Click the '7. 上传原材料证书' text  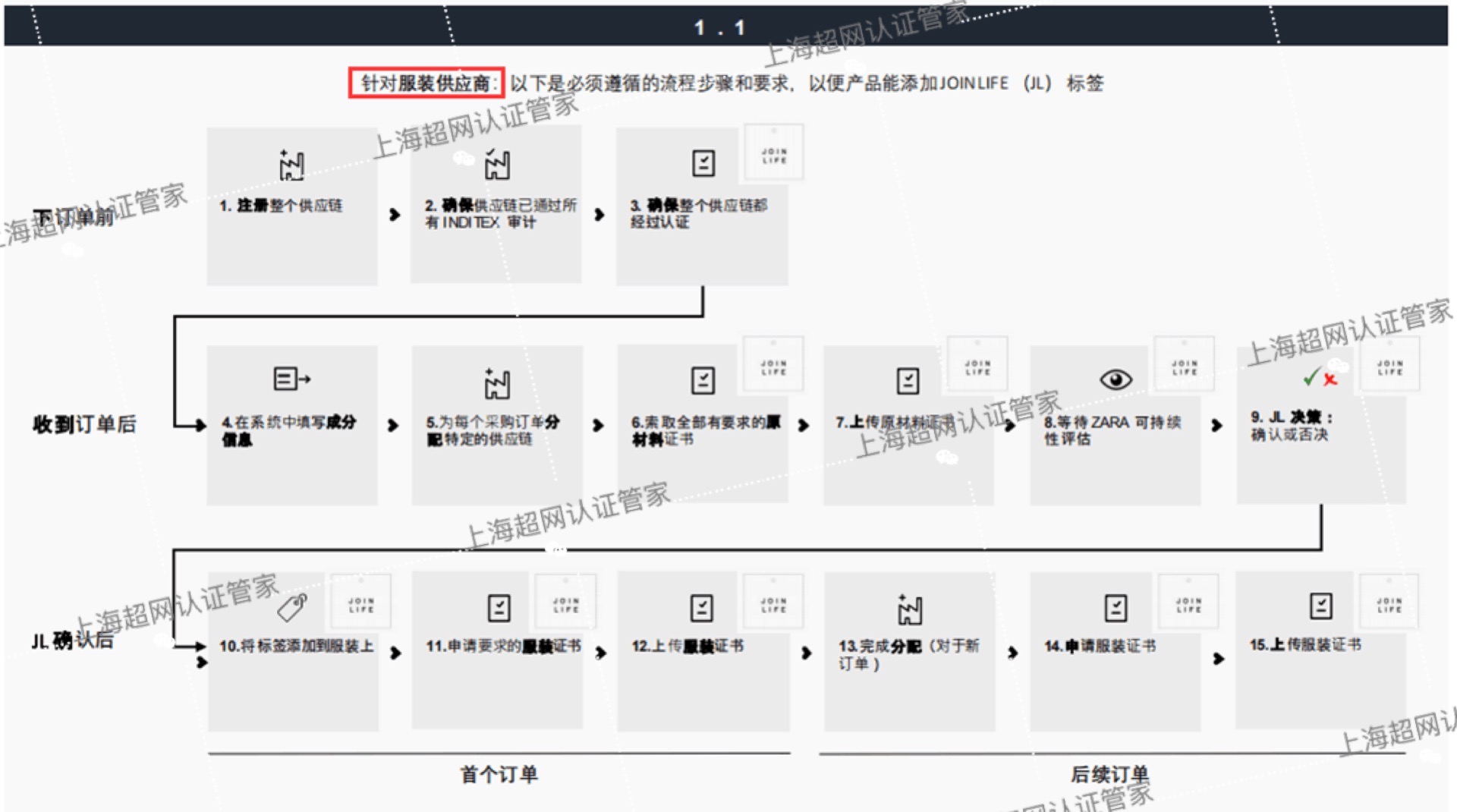point(895,422)
